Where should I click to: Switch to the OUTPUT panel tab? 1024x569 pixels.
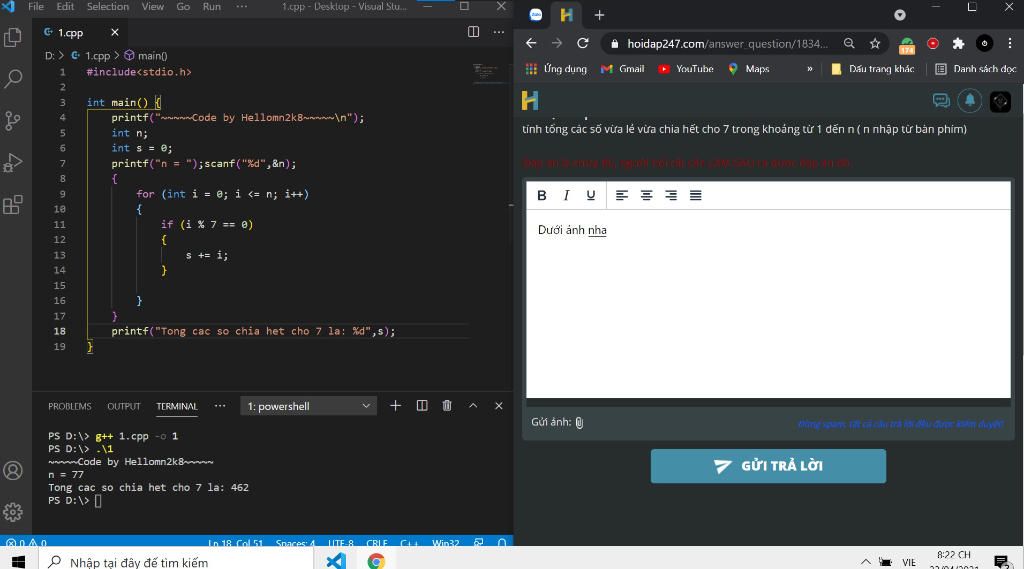point(123,406)
